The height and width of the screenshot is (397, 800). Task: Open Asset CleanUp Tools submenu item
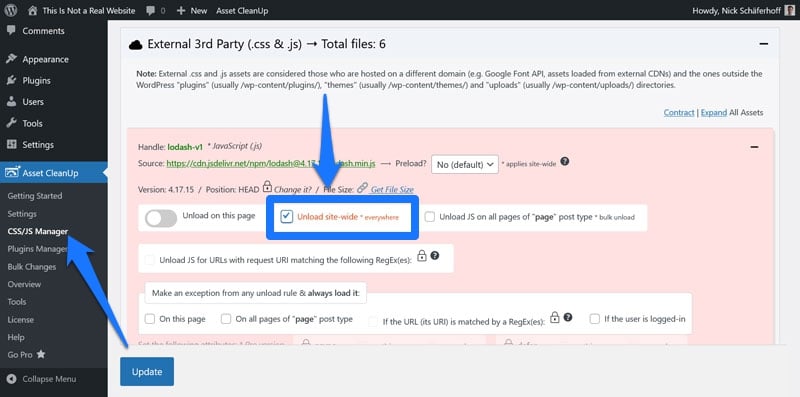[x=16, y=302]
